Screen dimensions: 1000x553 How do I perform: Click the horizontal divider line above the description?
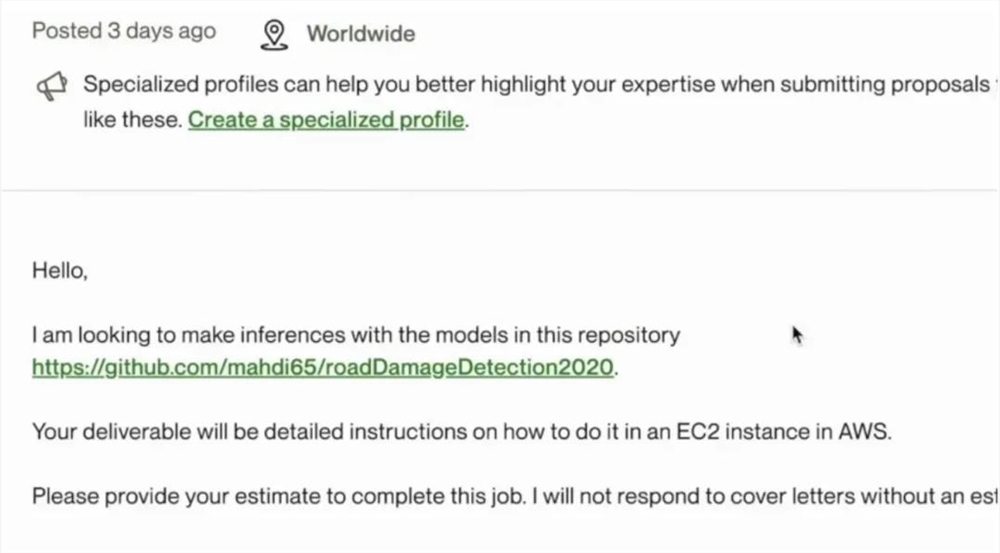coord(500,190)
